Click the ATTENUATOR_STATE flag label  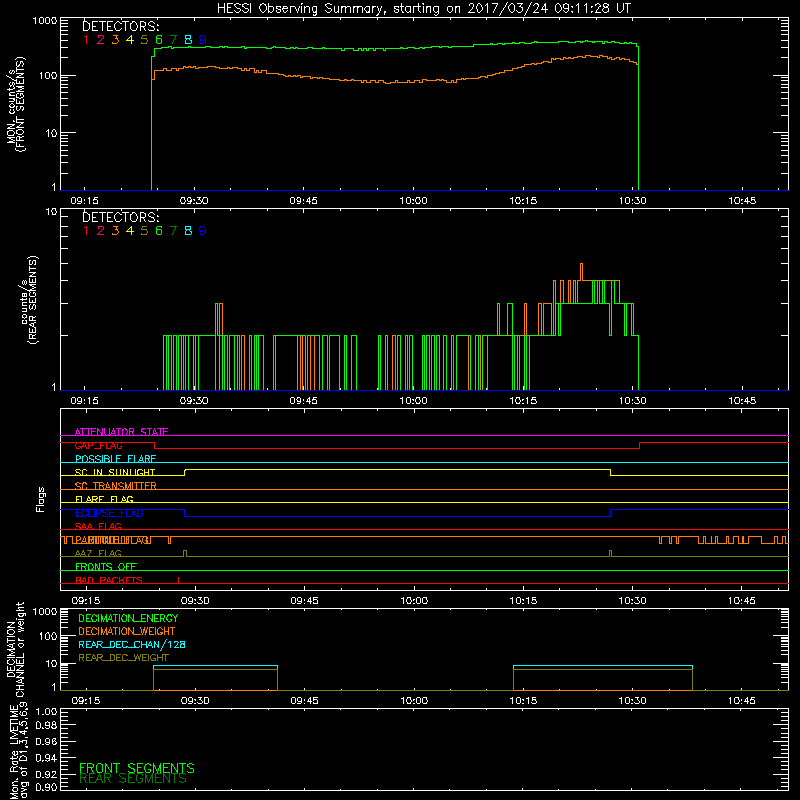(121, 432)
